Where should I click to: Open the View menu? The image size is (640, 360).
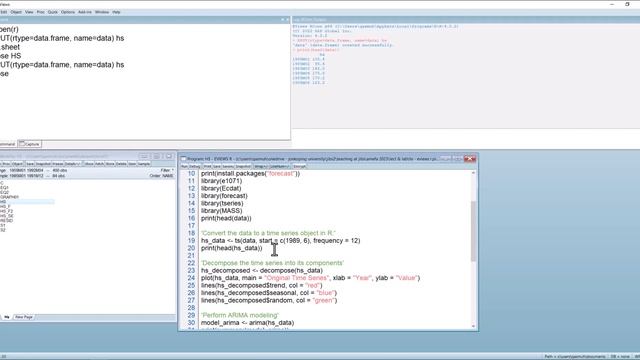tap(29, 12)
